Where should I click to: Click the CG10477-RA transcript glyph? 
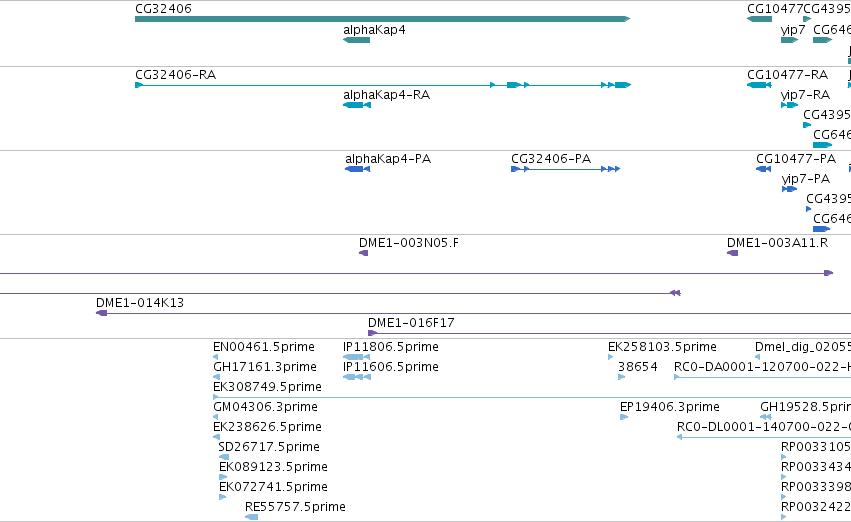point(759,85)
